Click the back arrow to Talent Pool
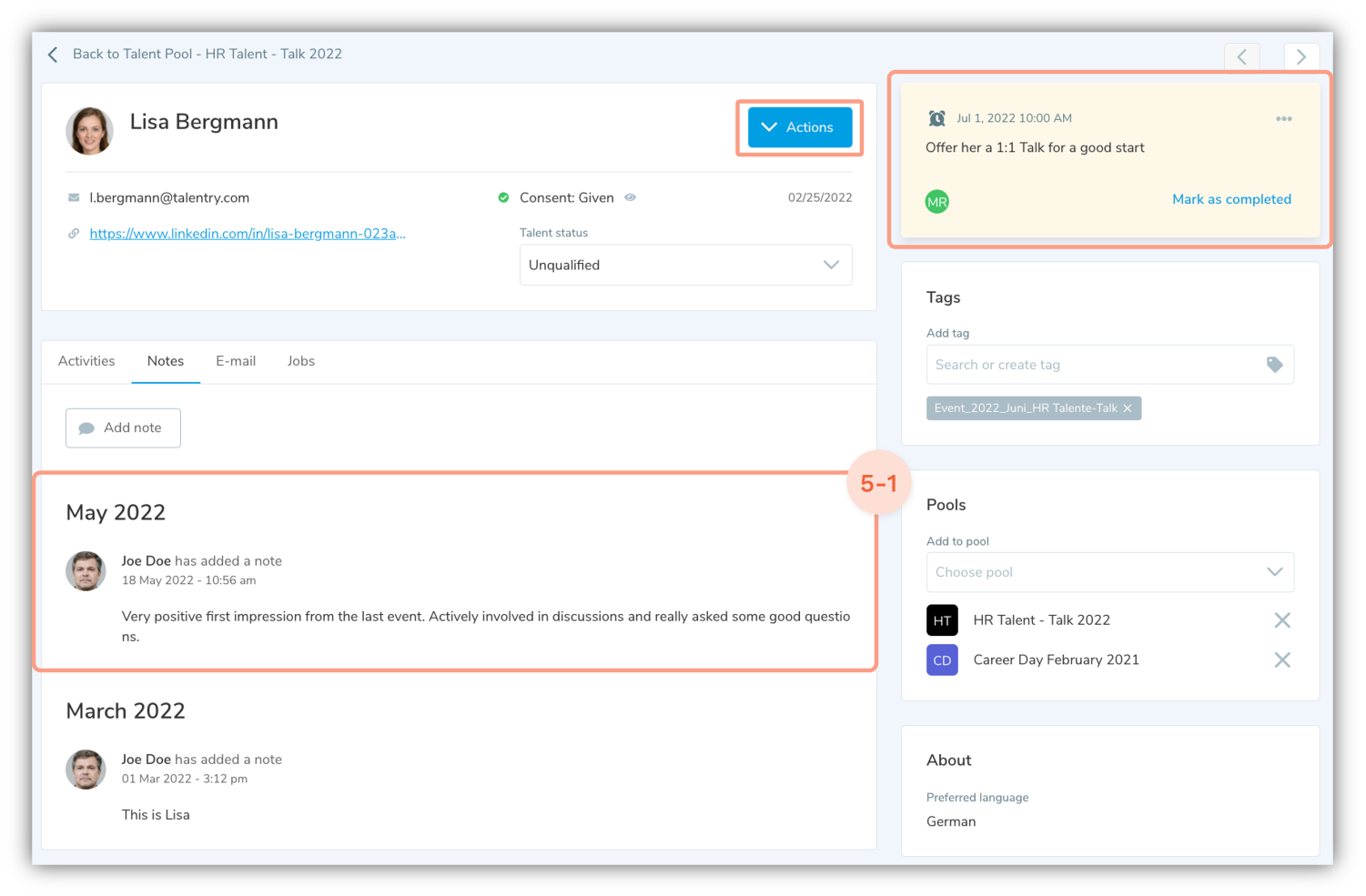The image size is (1366, 896). 53,55
